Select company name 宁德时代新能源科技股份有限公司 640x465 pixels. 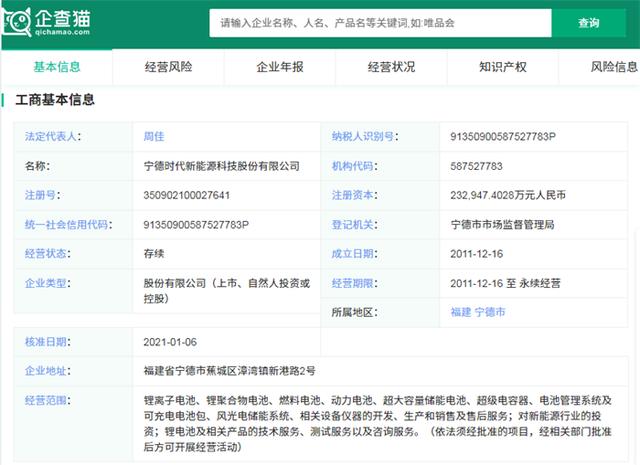pos(222,166)
